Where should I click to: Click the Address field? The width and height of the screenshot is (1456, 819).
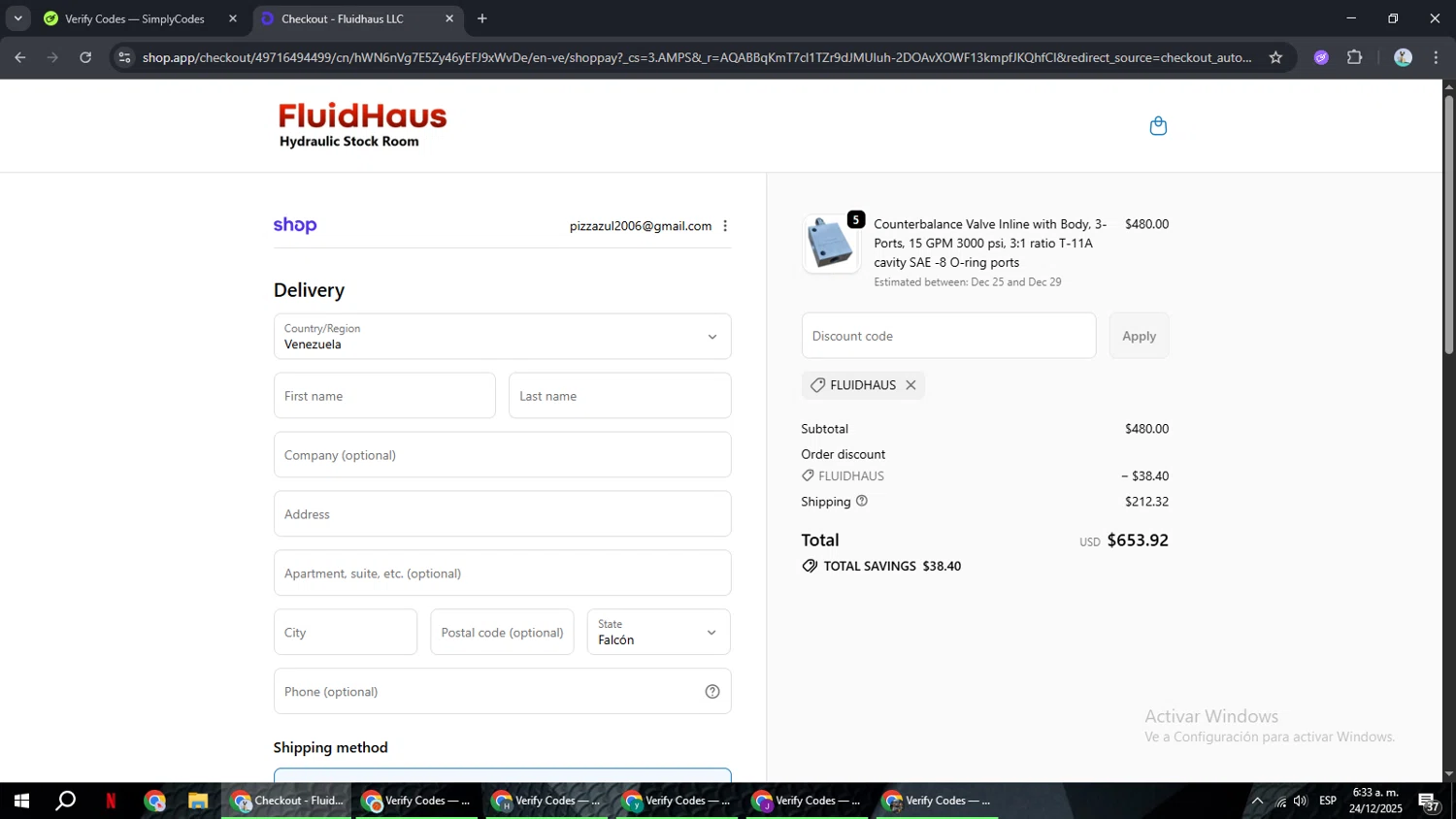point(502,514)
